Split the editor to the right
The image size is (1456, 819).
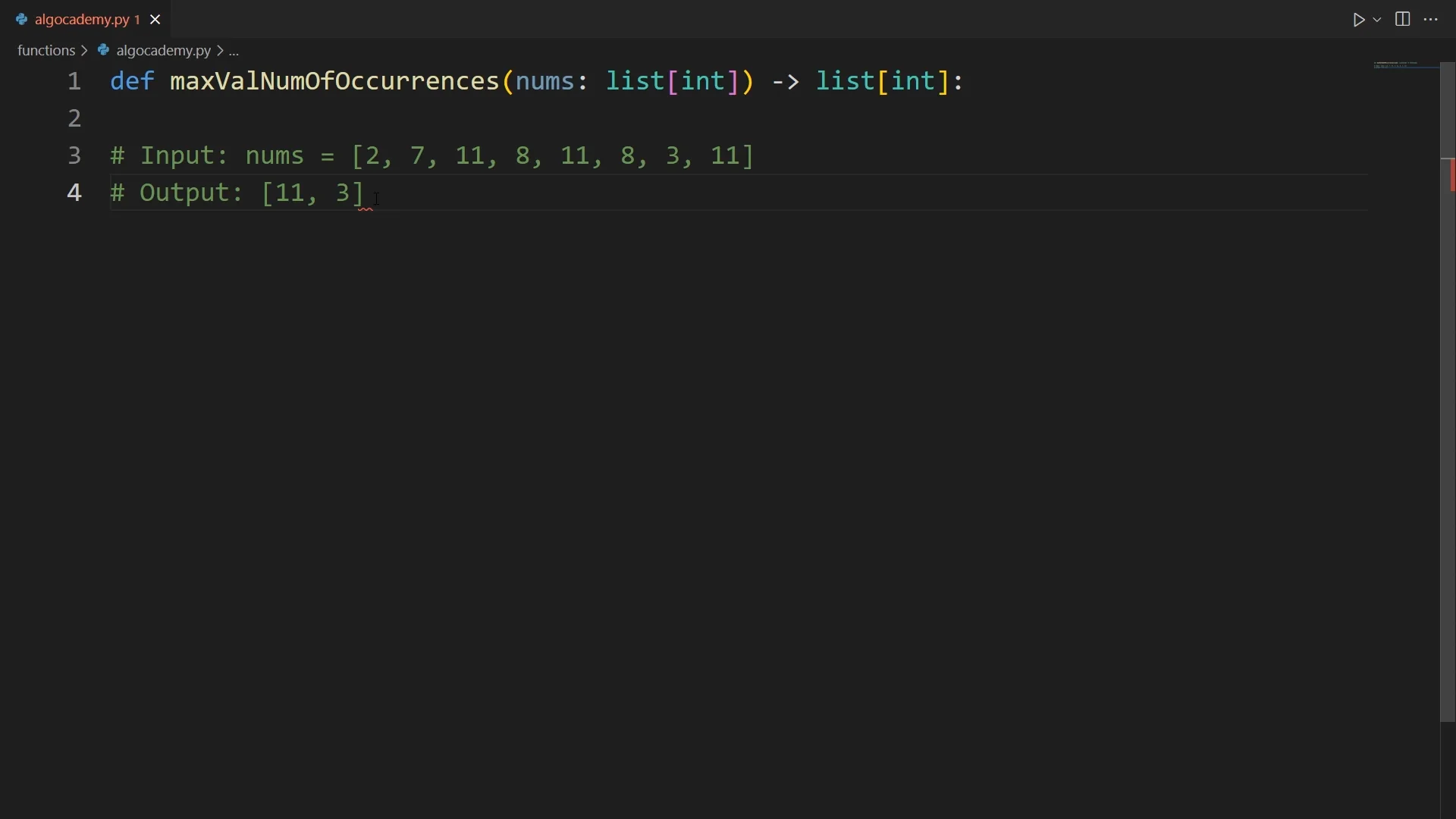coord(1404,20)
